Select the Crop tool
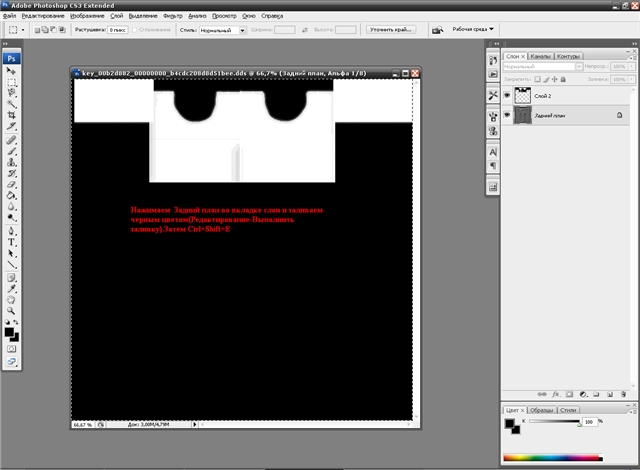Viewport: 640px width, 470px height. pos(11,116)
